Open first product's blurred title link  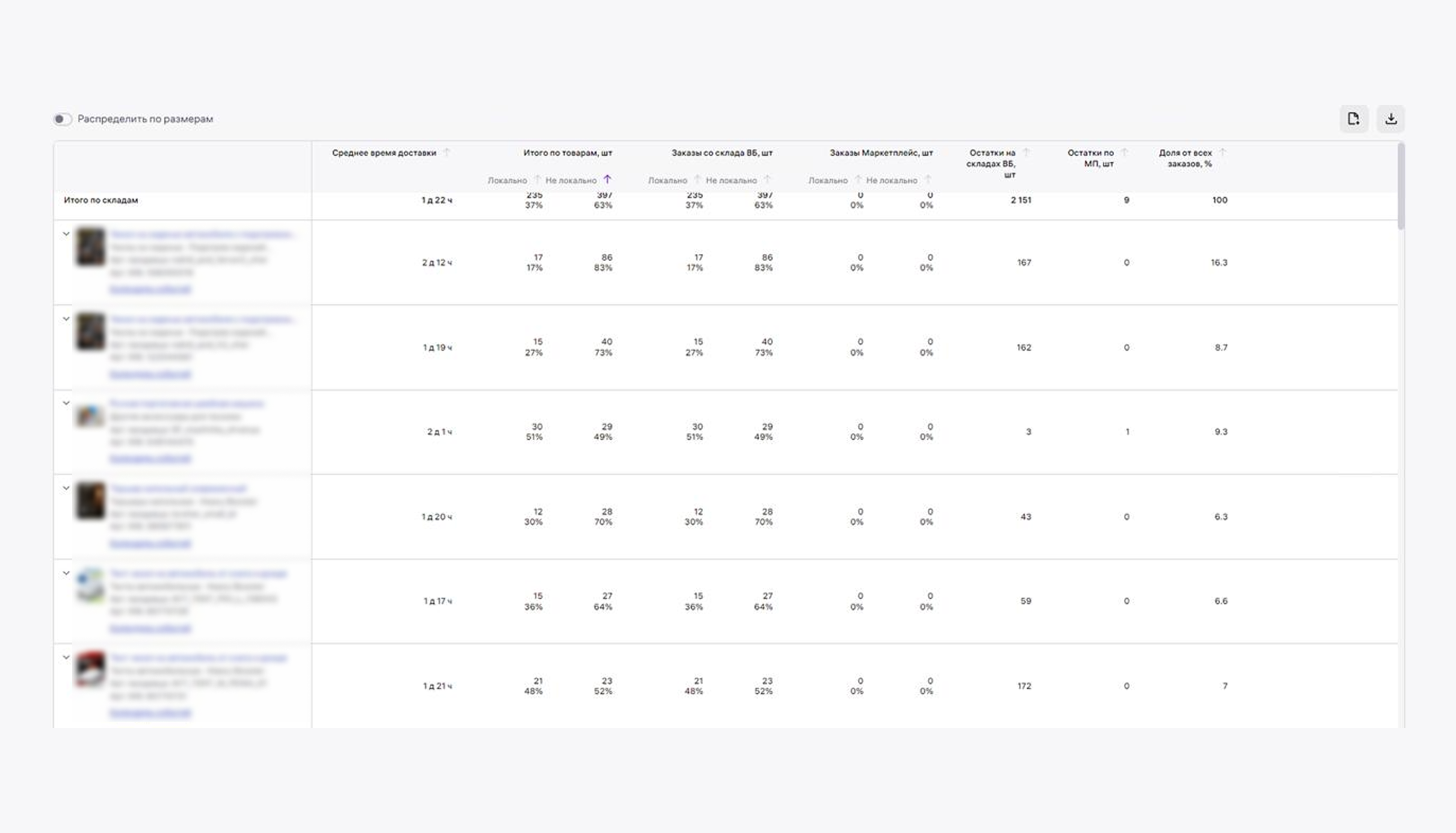[x=202, y=234]
